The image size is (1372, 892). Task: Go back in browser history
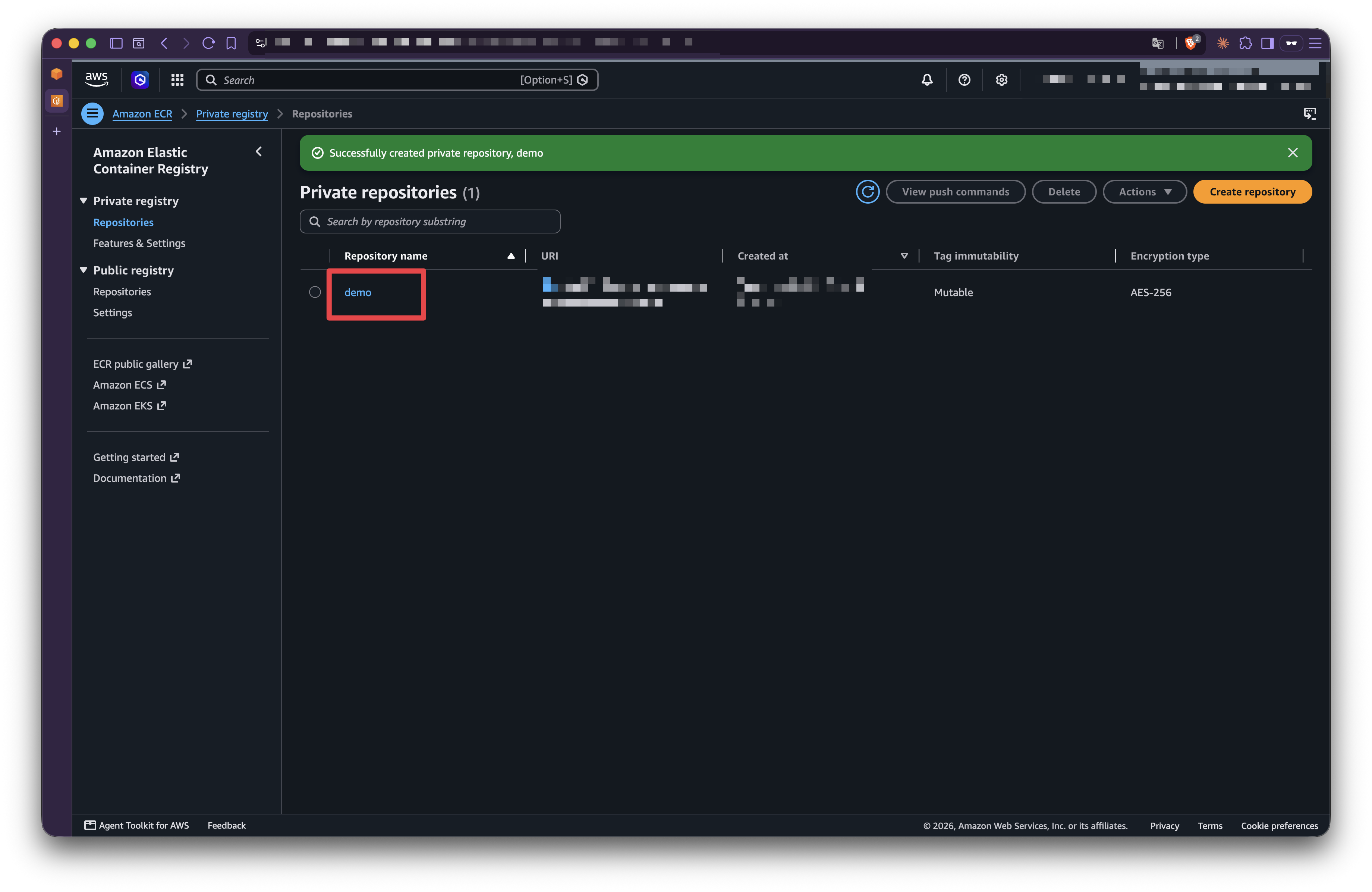pos(164,43)
